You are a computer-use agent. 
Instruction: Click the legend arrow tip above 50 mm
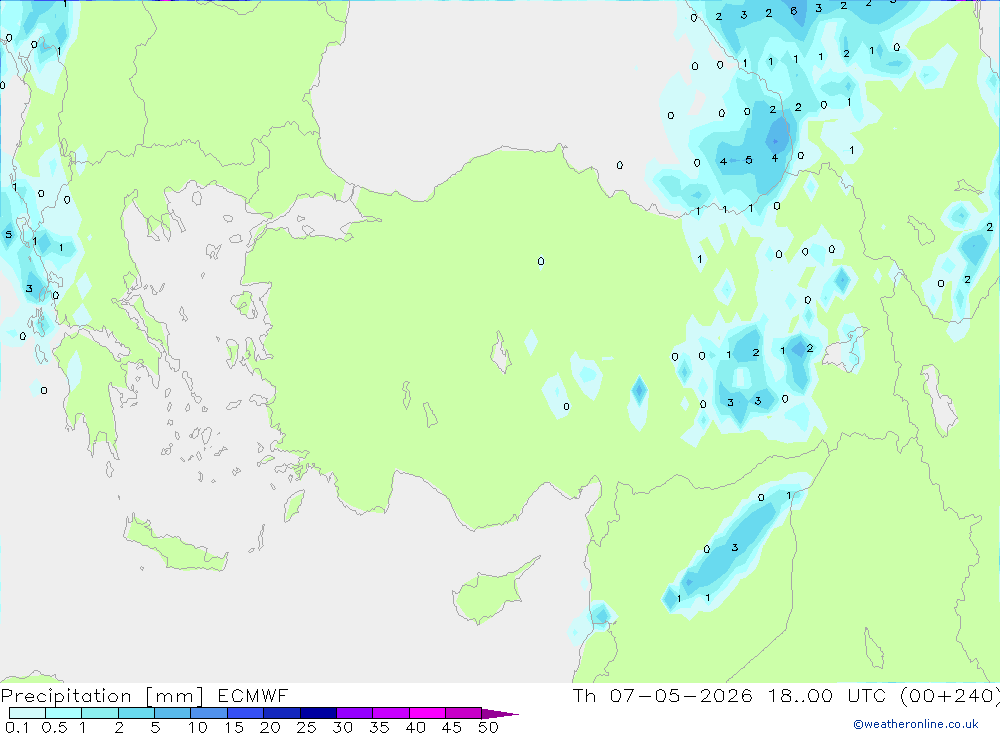pos(500,713)
